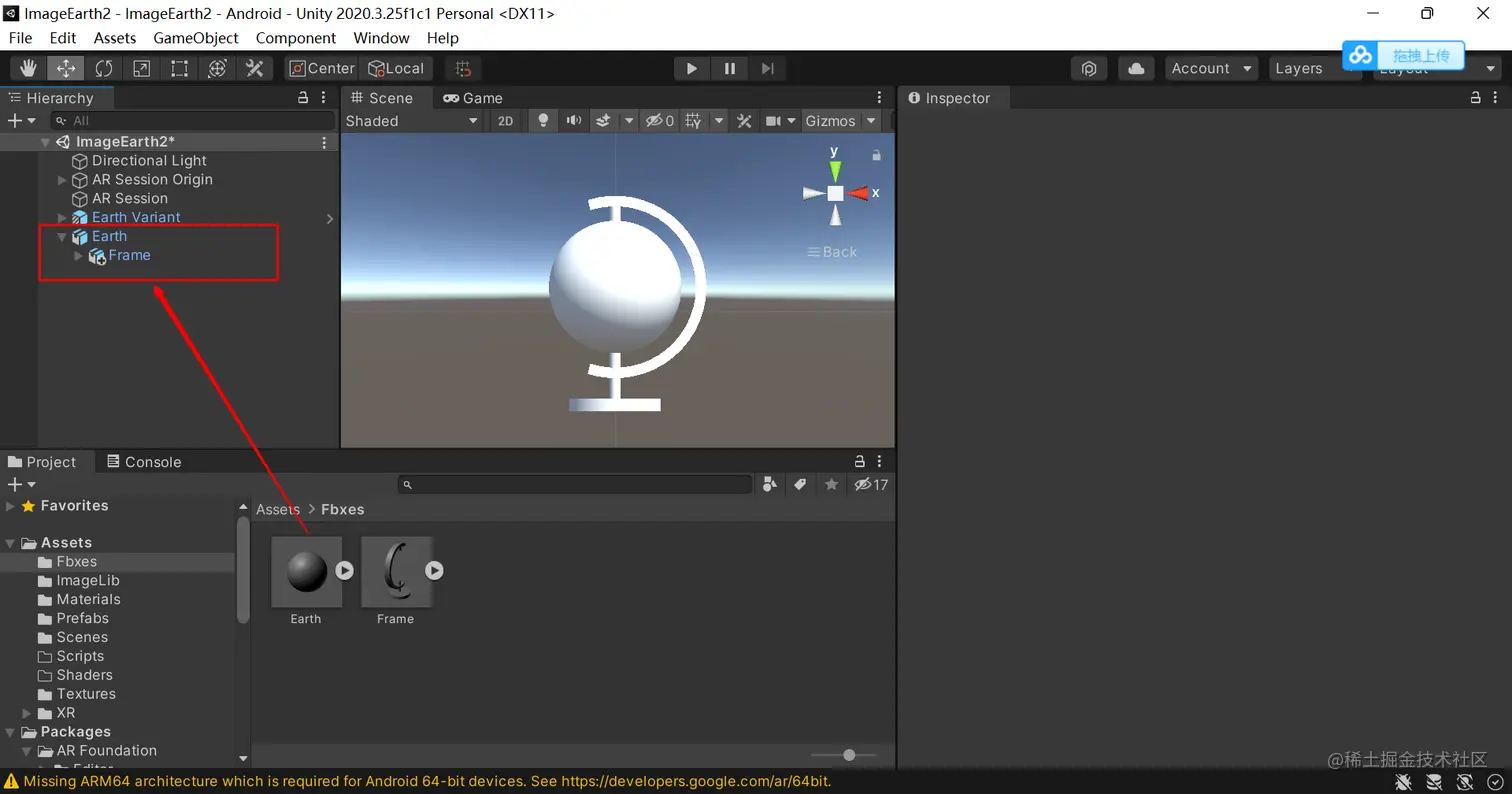This screenshot has height=794, width=1512.
Task: Open Unity Collaborate icon
Action: click(1090, 68)
